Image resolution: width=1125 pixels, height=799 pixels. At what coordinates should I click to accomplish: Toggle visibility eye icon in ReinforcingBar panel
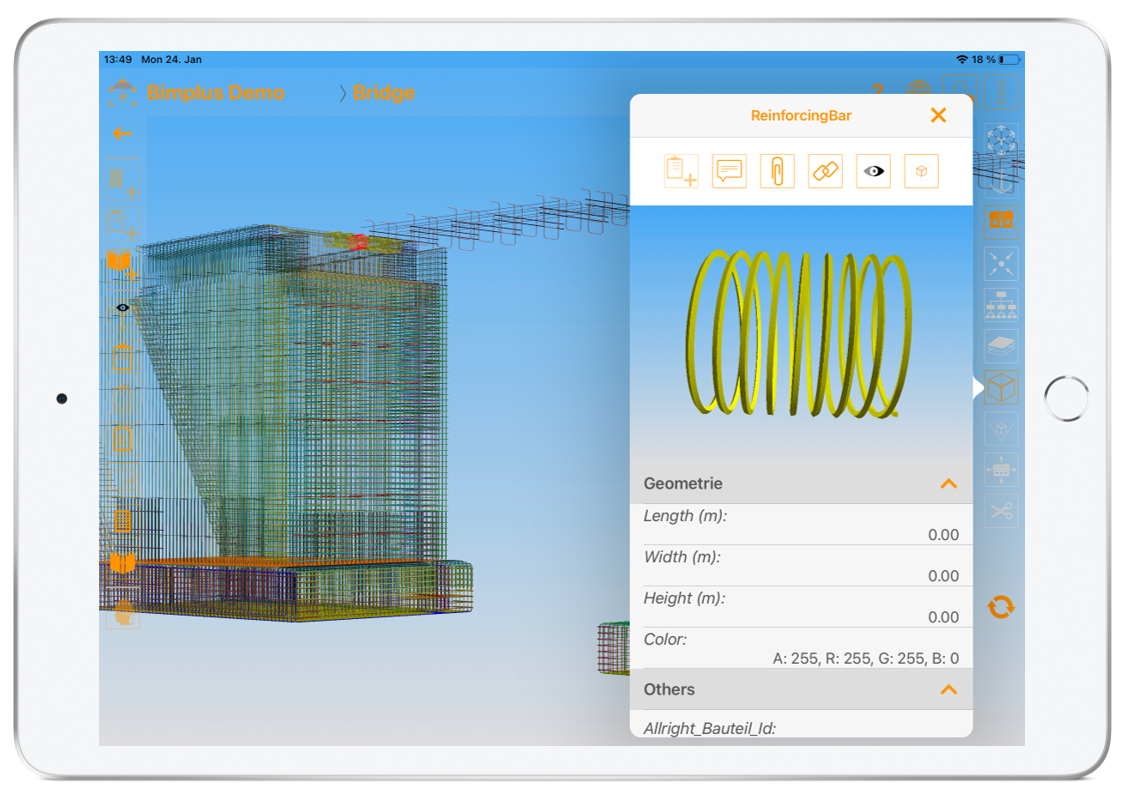(873, 171)
